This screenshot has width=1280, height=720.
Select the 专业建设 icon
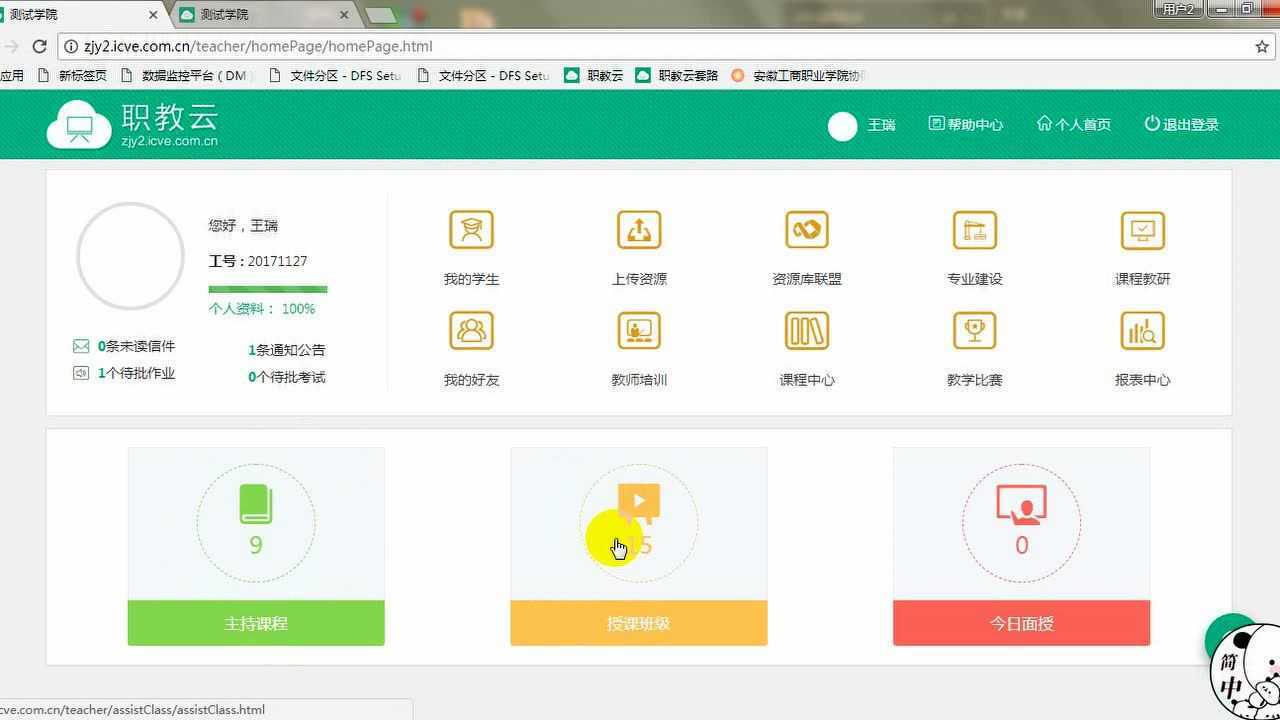coord(975,230)
